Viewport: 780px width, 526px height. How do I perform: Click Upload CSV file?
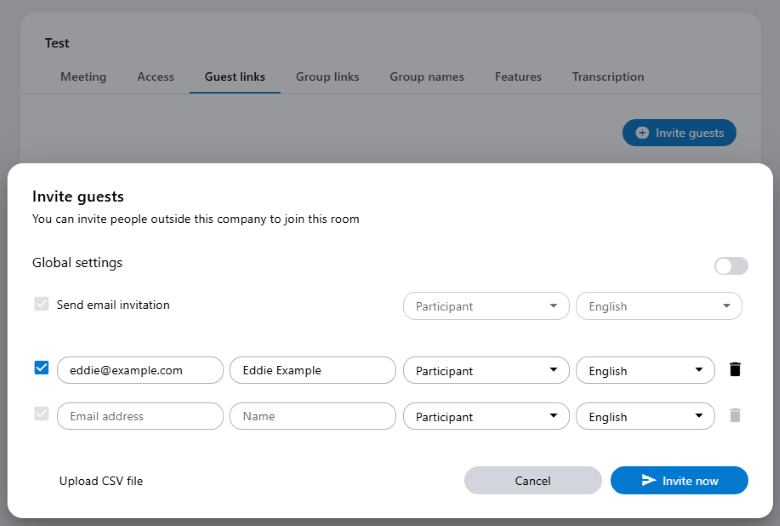tap(101, 481)
